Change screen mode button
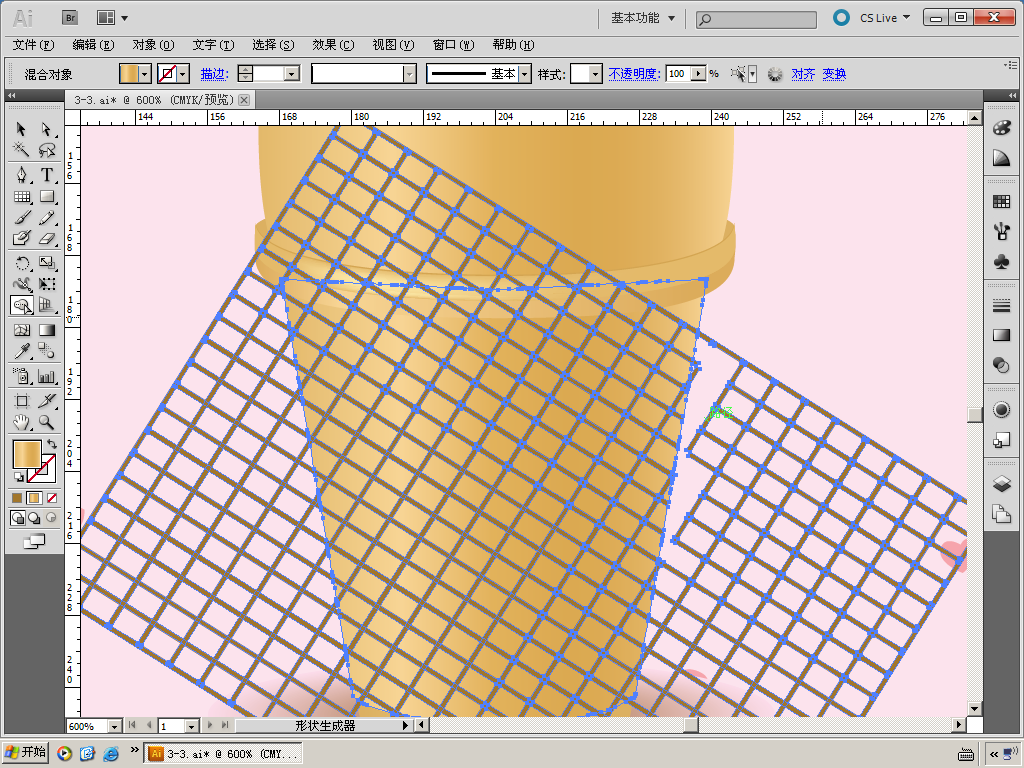Image resolution: width=1024 pixels, height=768 pixels. [x=34, y=542]
